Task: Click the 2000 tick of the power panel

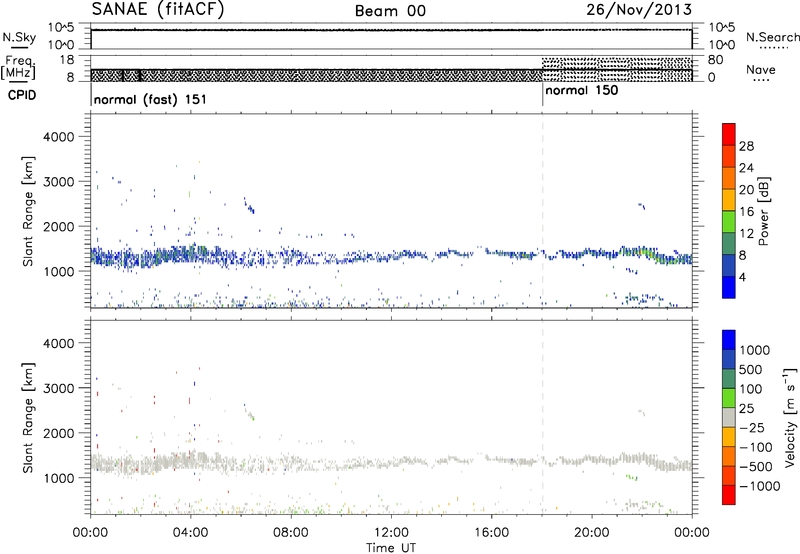Action: [58, 226]
